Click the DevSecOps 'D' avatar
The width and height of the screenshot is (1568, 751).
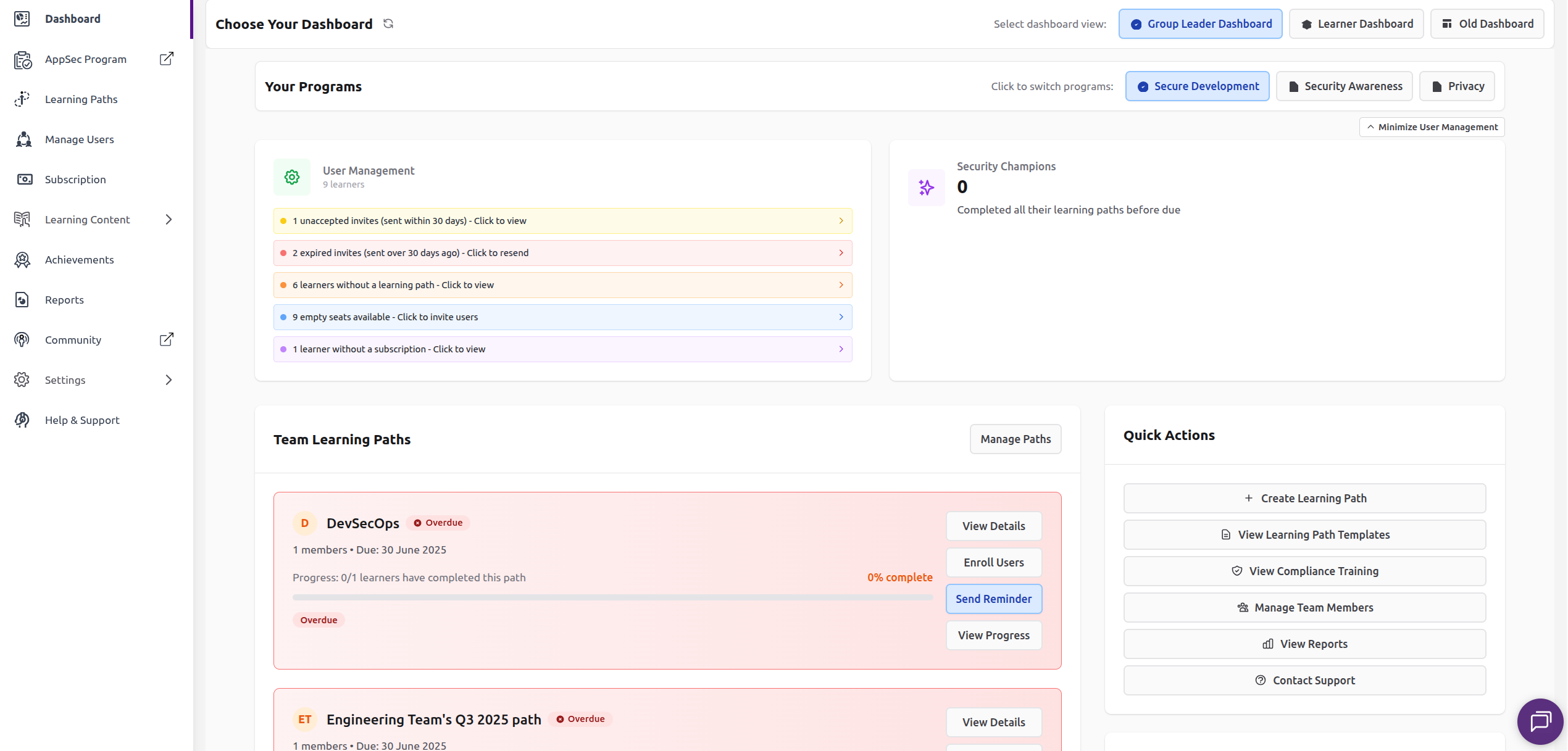(x=304, y=523)
